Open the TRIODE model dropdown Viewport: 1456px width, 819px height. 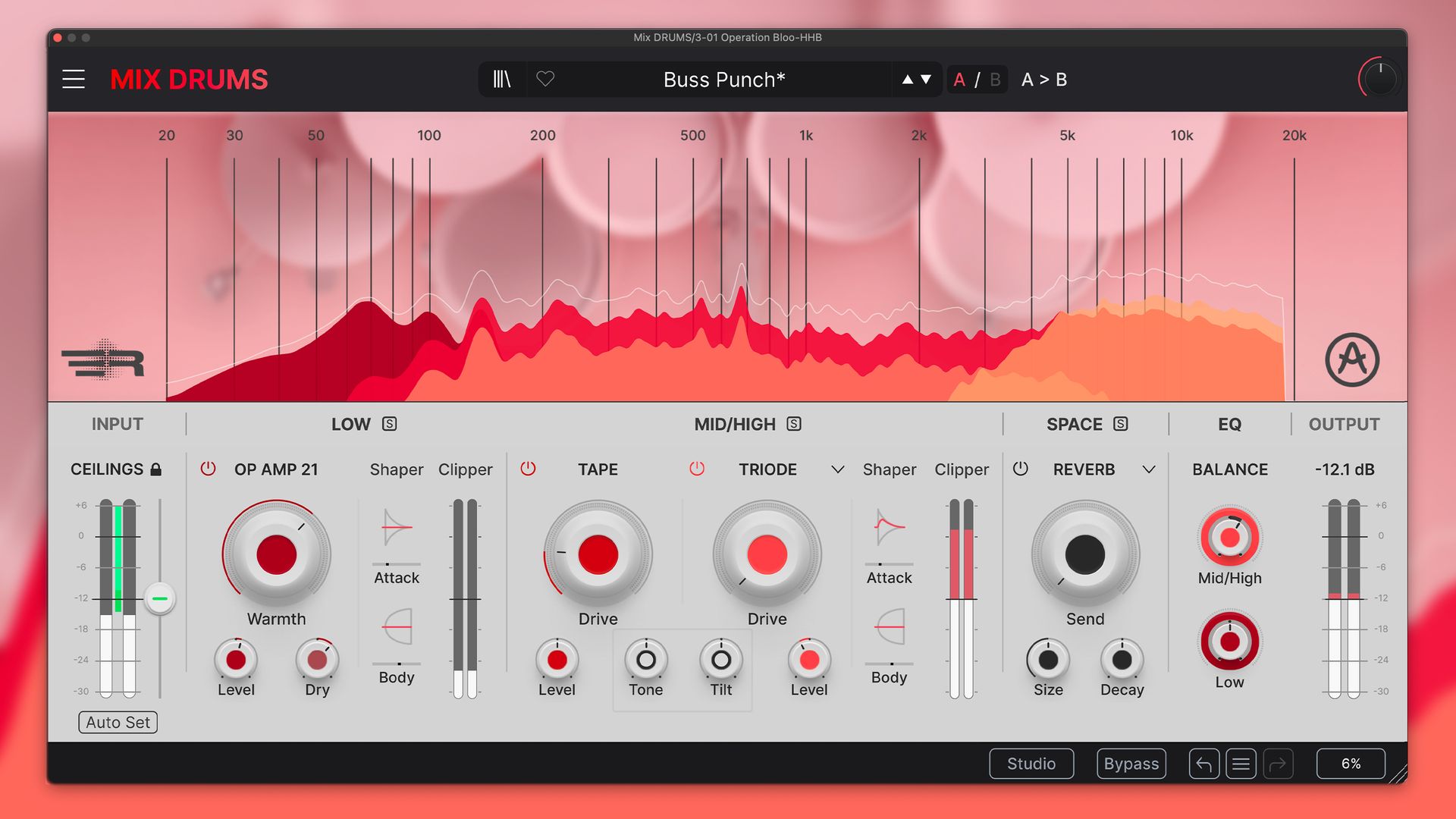(x=837, y=470)
